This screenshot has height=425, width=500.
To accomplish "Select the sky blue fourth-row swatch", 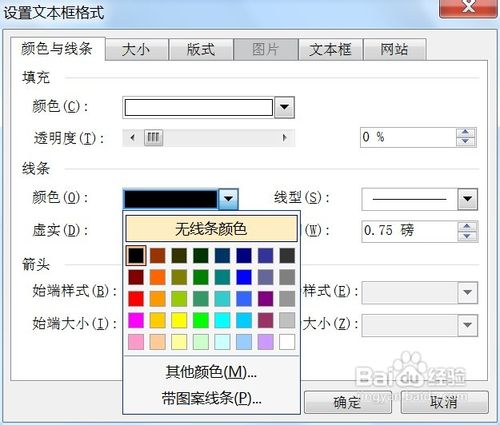I will pos(244,320).
